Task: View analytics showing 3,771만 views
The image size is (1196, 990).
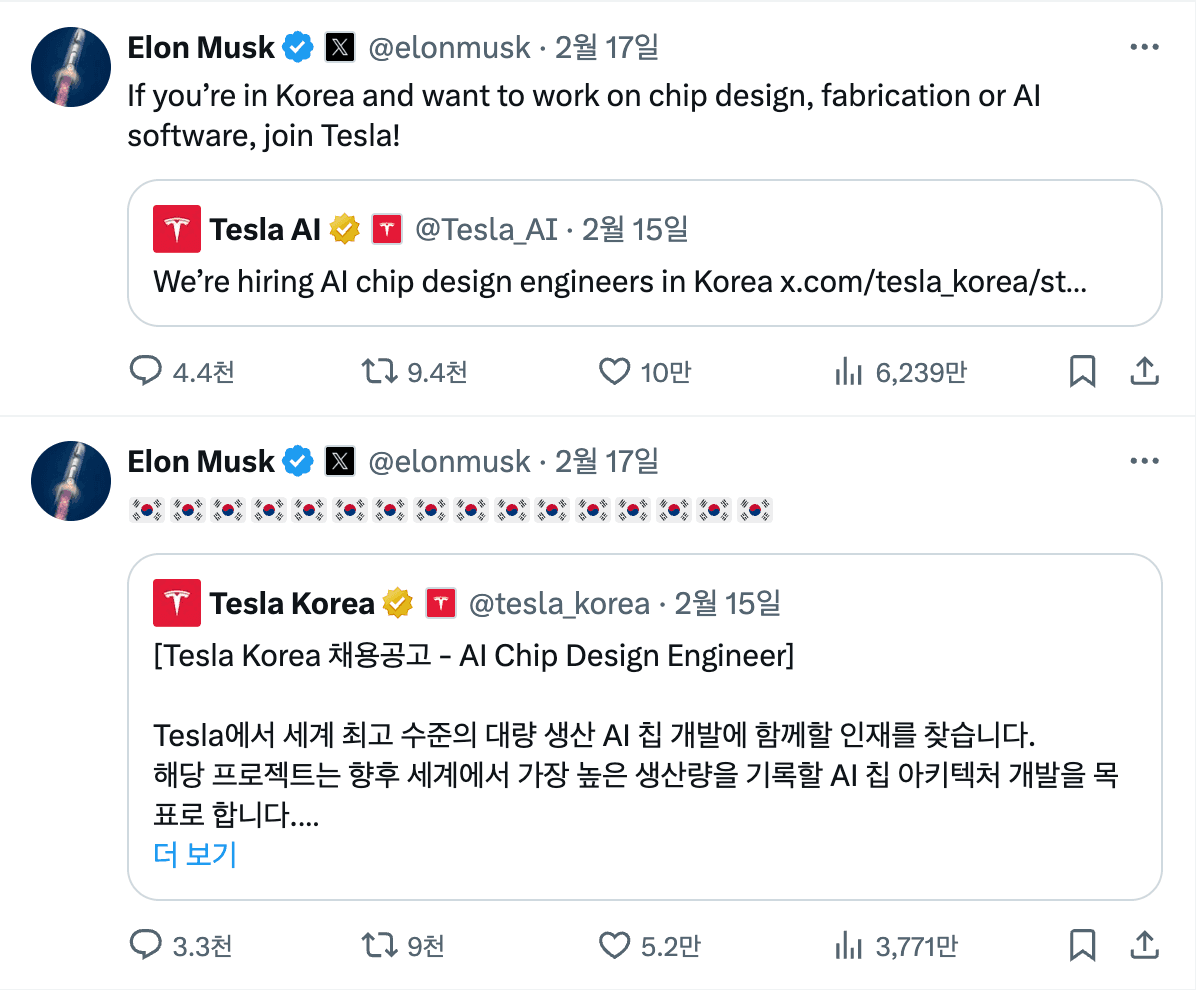Action: pyautogui.click(x=849, y=945)
